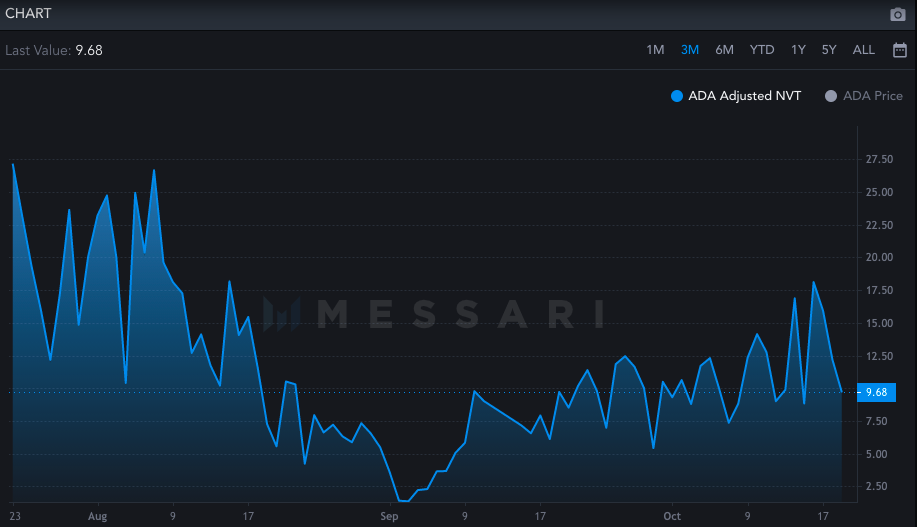Click the camera snapshot icon
The height and width of the screenshot is (527, 917).
coord(897,15)
